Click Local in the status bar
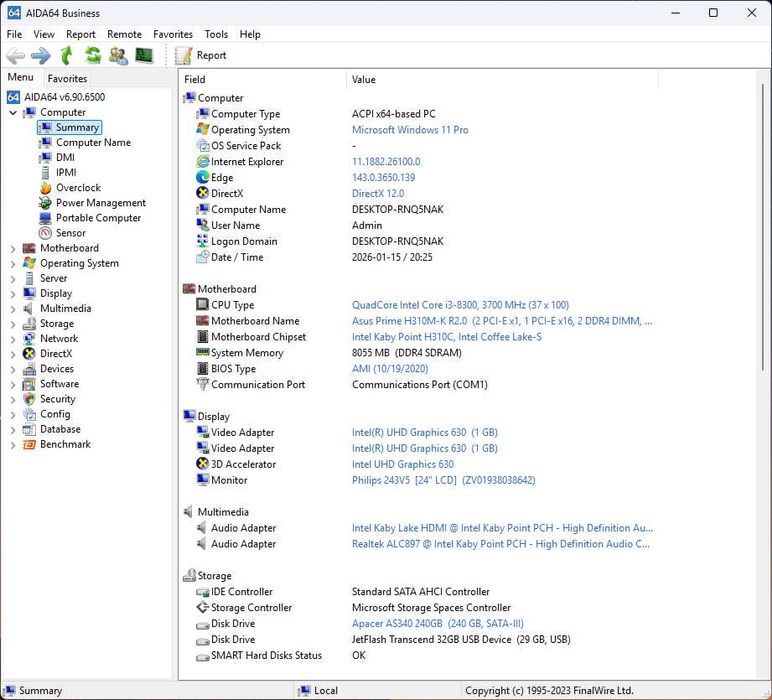The image size is (772, 700). 325,691
